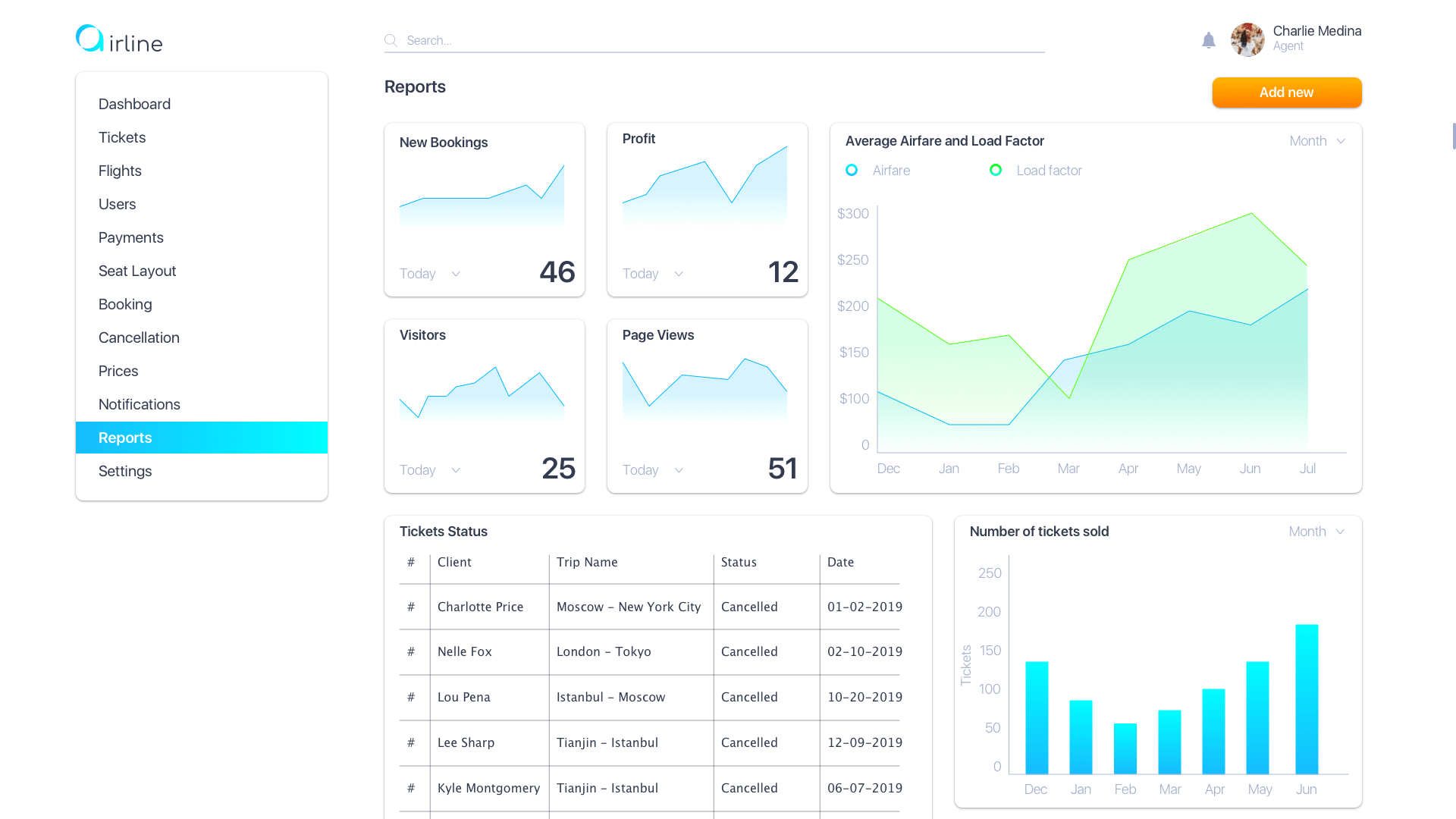Image resolution: width=1456 pixels, height=819 pixels.
Task: Click the Kyle Montgomery client cell
Action: click(x=490, y=789)
